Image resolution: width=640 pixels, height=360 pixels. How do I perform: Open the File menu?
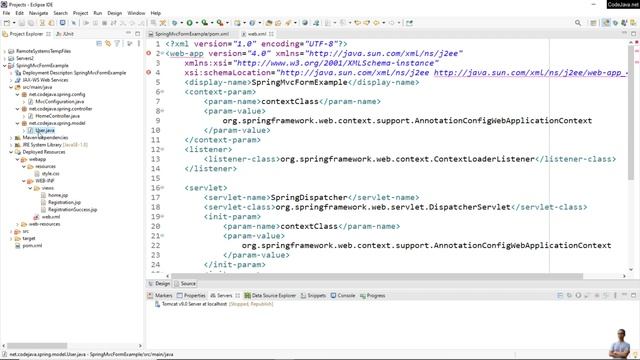[x=7, y=13]
